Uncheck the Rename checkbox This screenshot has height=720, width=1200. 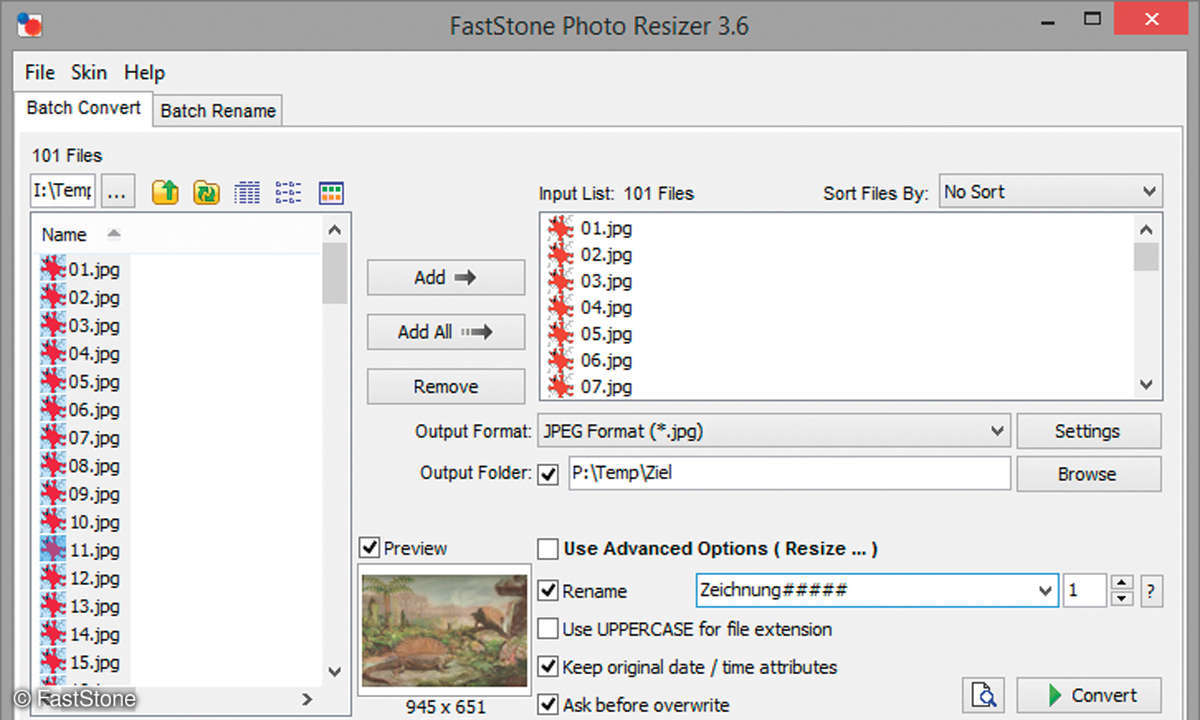(548, 591)
